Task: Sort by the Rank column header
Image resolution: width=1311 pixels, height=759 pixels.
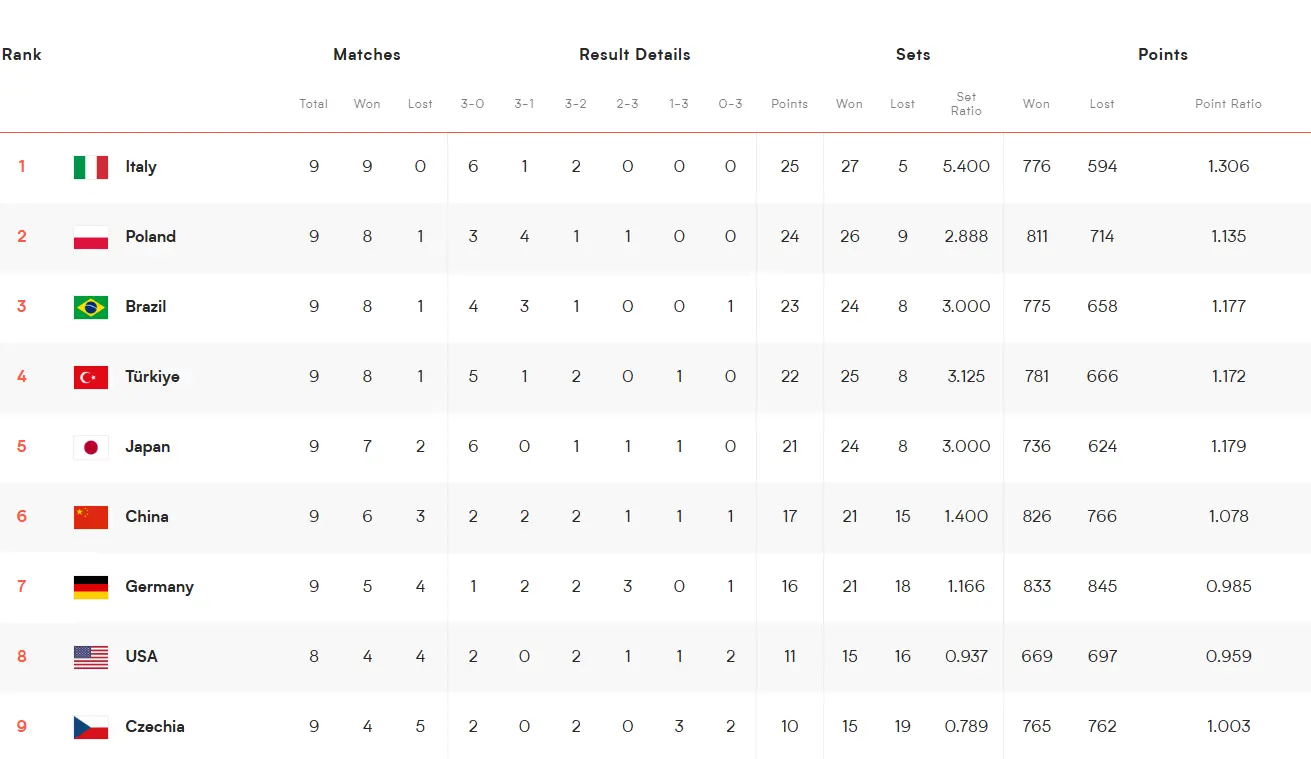Action: (21, 55)
